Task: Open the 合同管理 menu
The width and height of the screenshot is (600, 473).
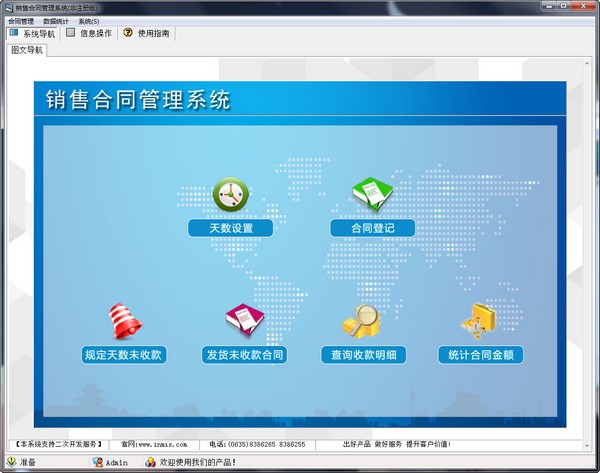Action: 20,21
